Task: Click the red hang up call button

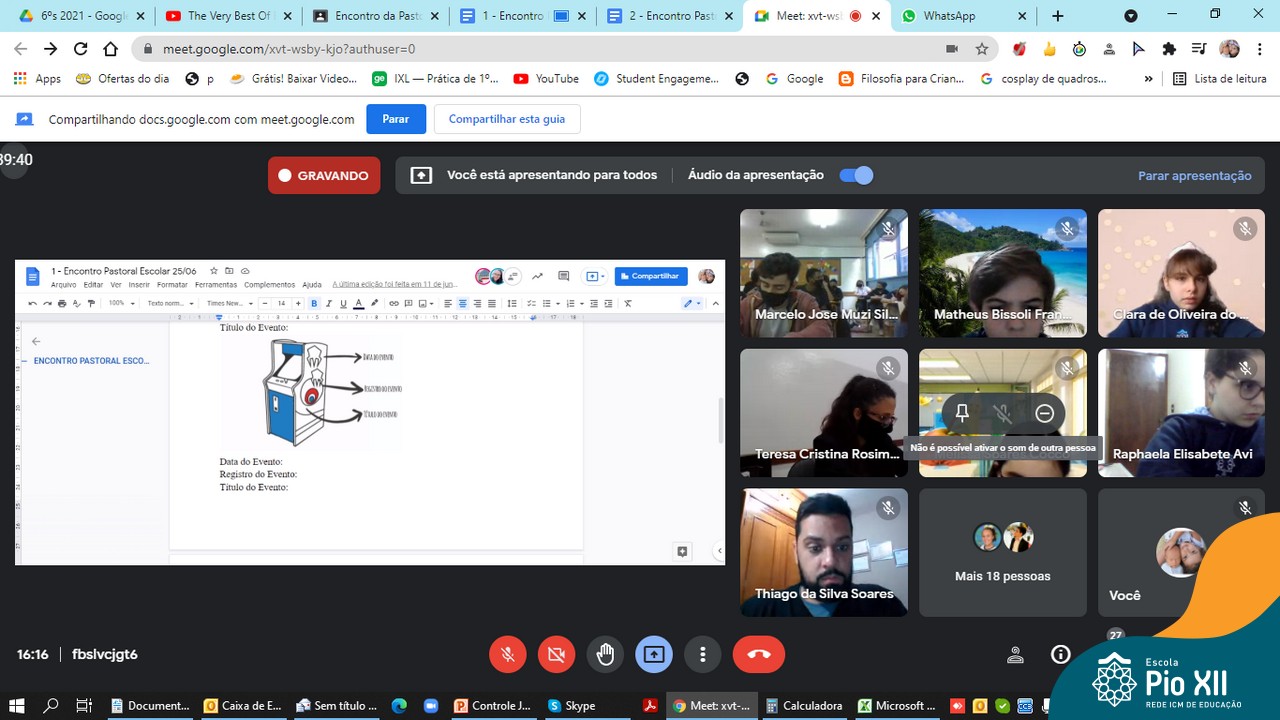Action: 758,654
